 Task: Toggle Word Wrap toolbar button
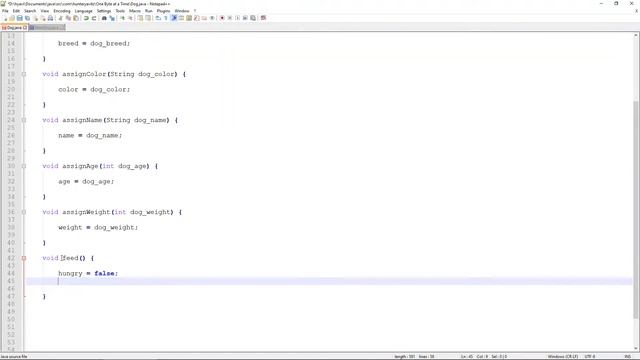point(158,18)
